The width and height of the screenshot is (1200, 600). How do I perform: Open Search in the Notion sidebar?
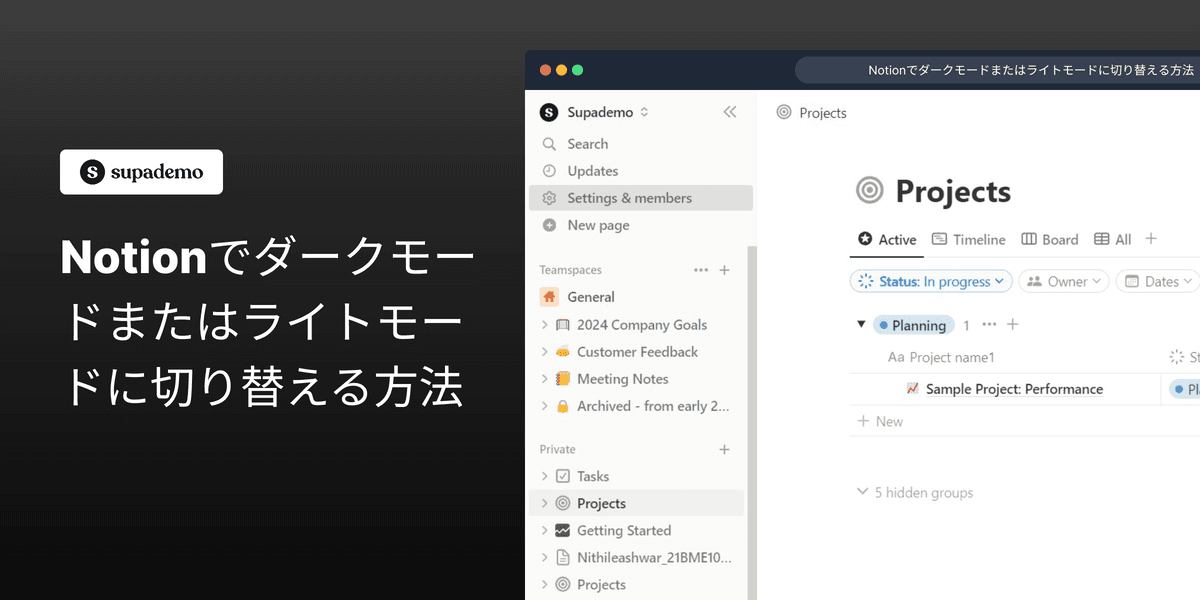click(586, 143)
